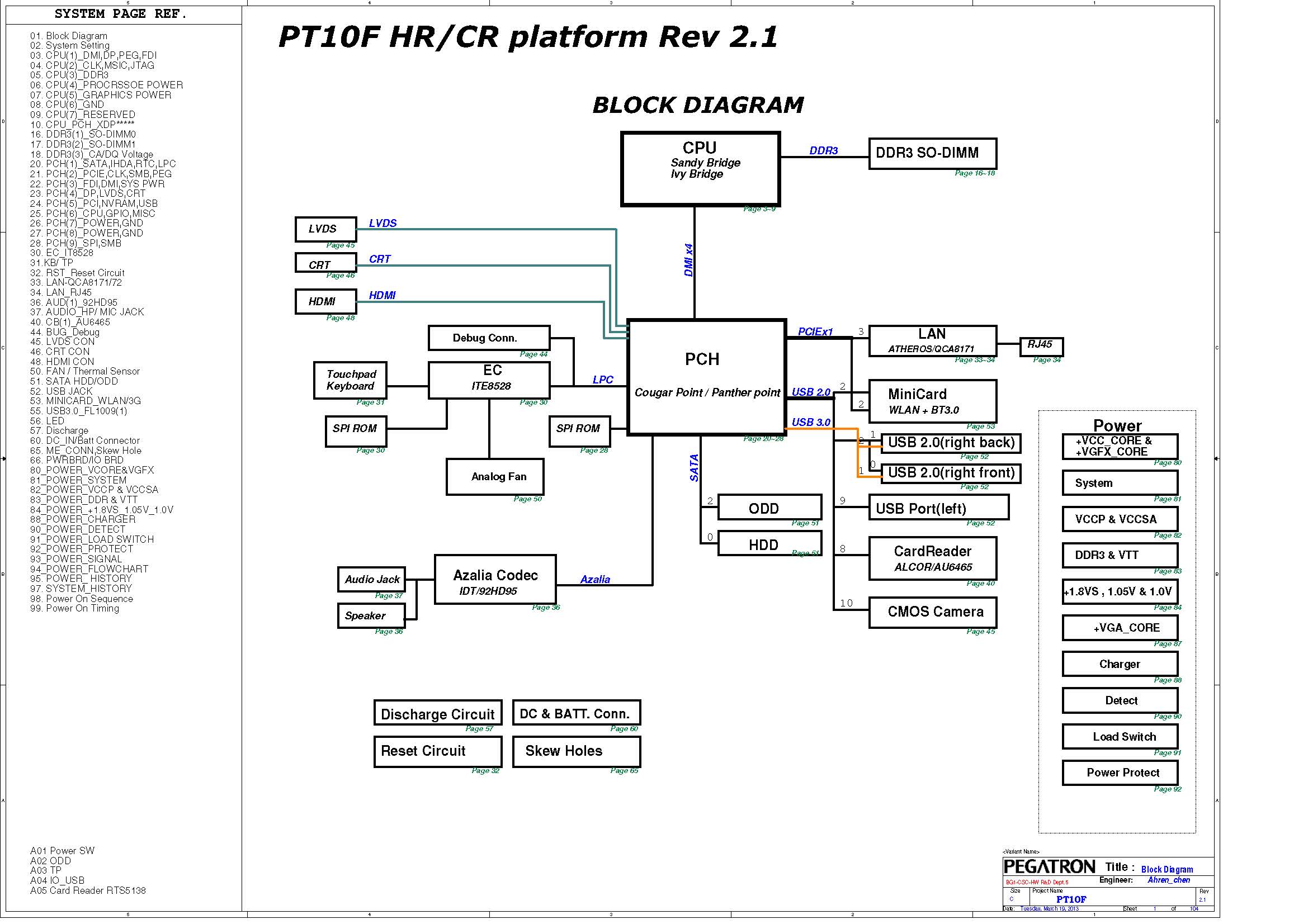This screenshot has height=924, width=1308.
Task: Click the Discharge Circuit box
Action: click(437, 714)
